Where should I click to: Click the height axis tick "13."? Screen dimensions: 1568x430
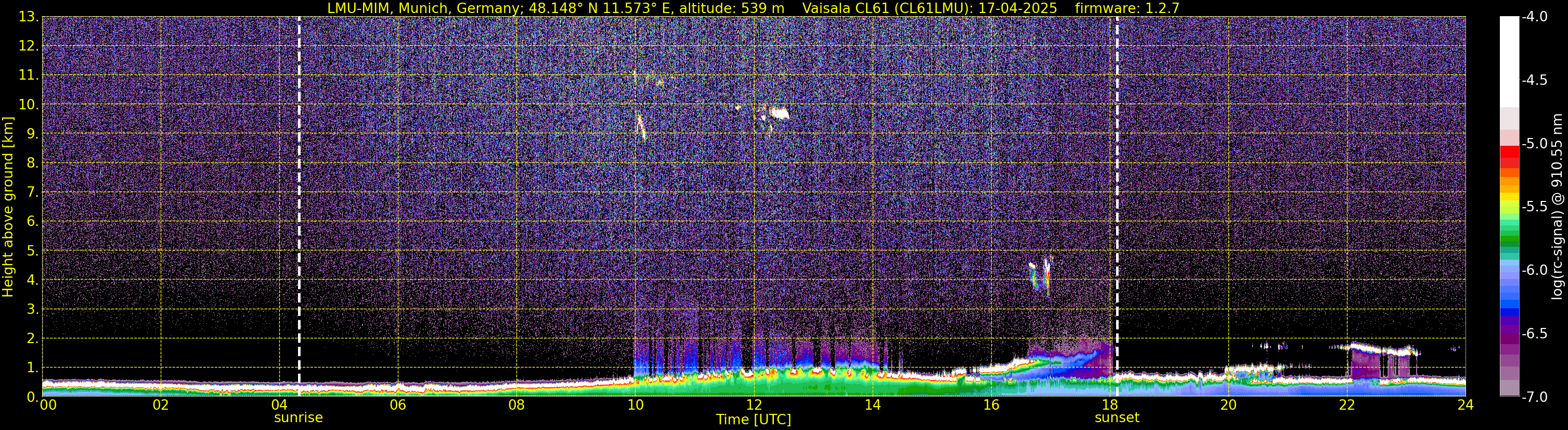tap(28, 17)
